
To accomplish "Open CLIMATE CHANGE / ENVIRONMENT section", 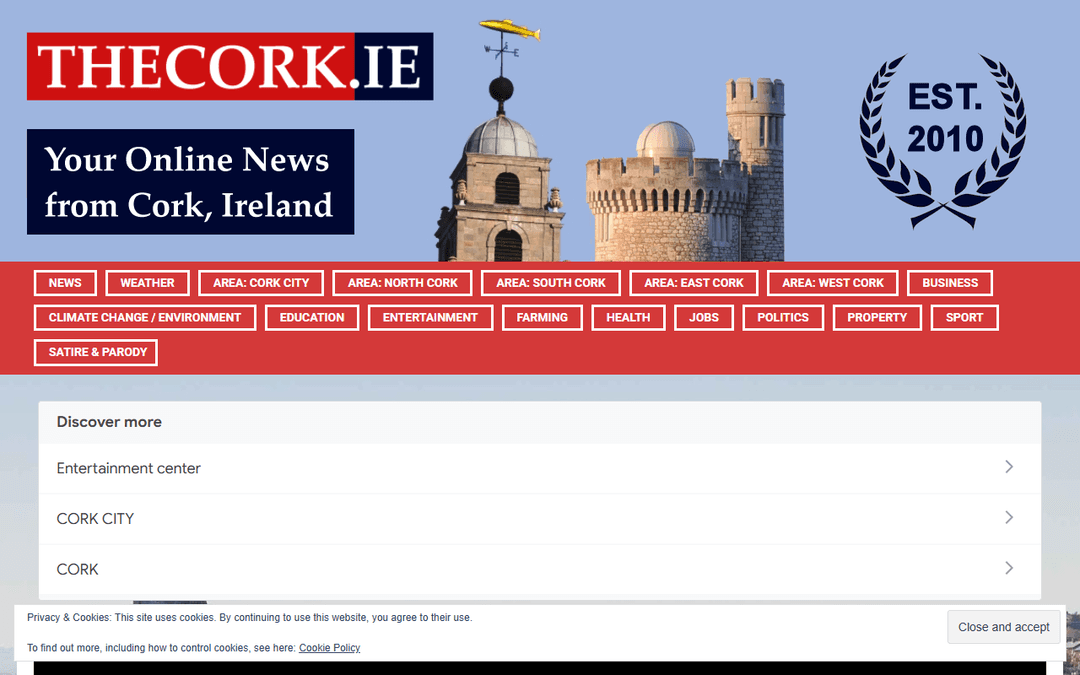I will coord(145,318).
